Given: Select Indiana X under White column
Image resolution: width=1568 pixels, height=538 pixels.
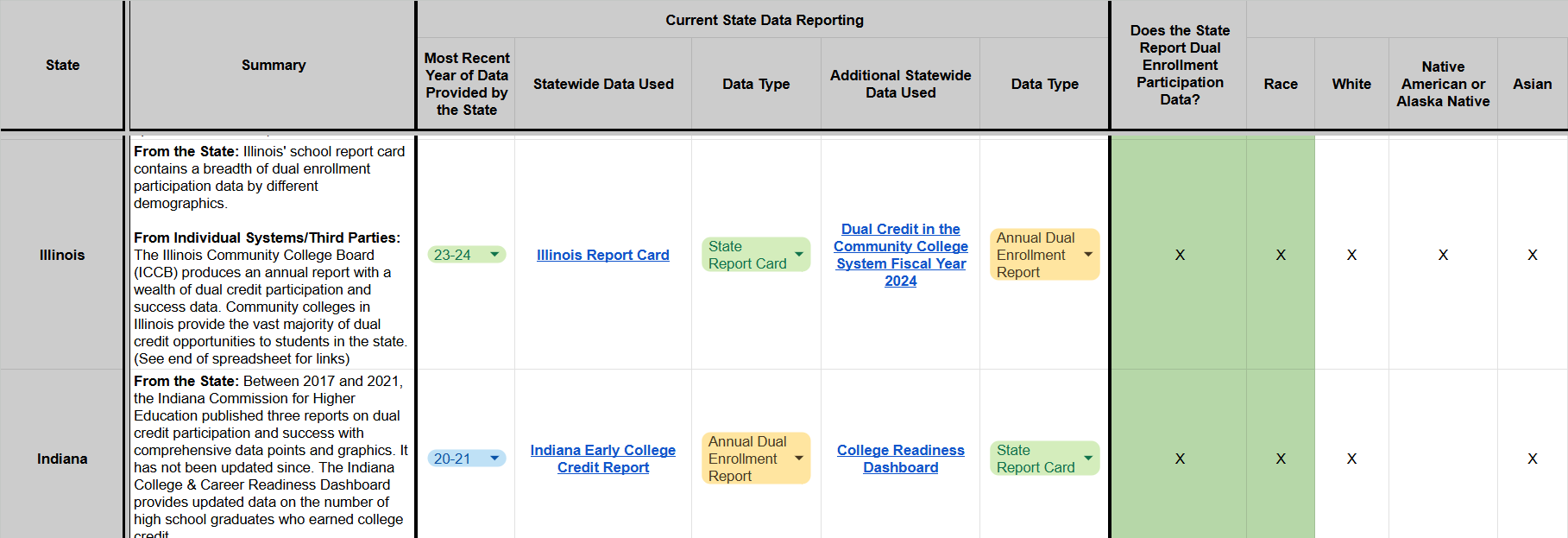Looking at the screenshot, I should 1351,459.
